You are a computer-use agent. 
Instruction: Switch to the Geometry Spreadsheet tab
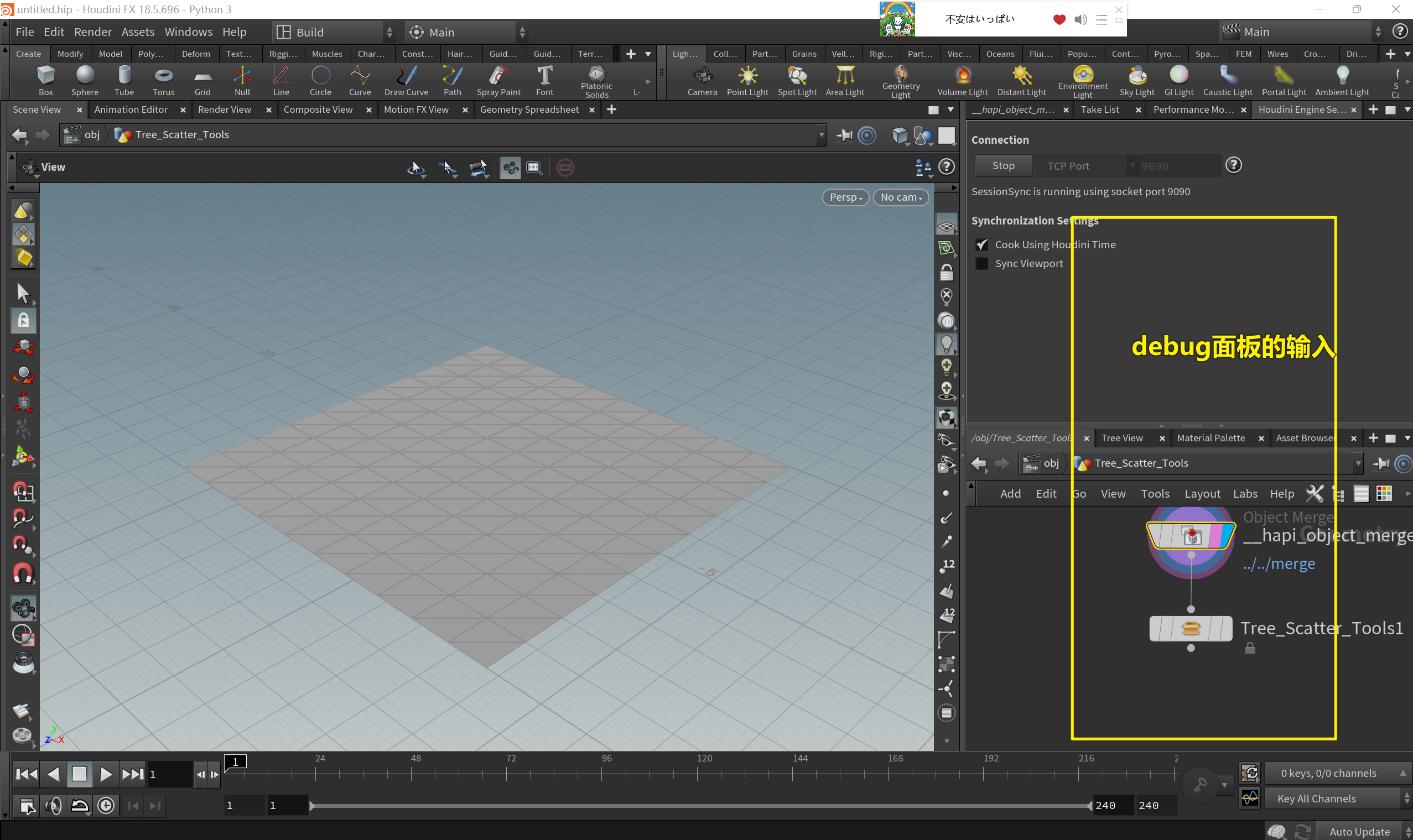click(529, 109)
